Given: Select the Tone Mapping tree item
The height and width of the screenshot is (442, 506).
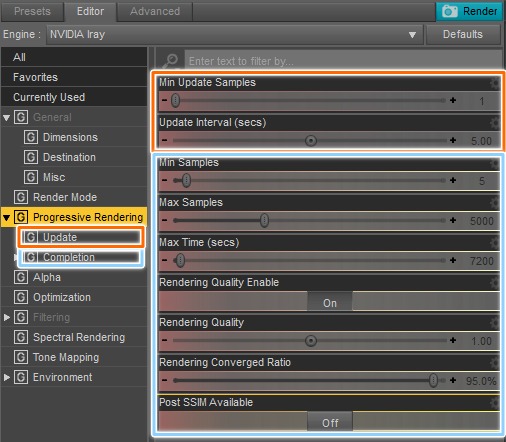Looking at the screenshot, I should pyautogui.click(x=66, y=357).
